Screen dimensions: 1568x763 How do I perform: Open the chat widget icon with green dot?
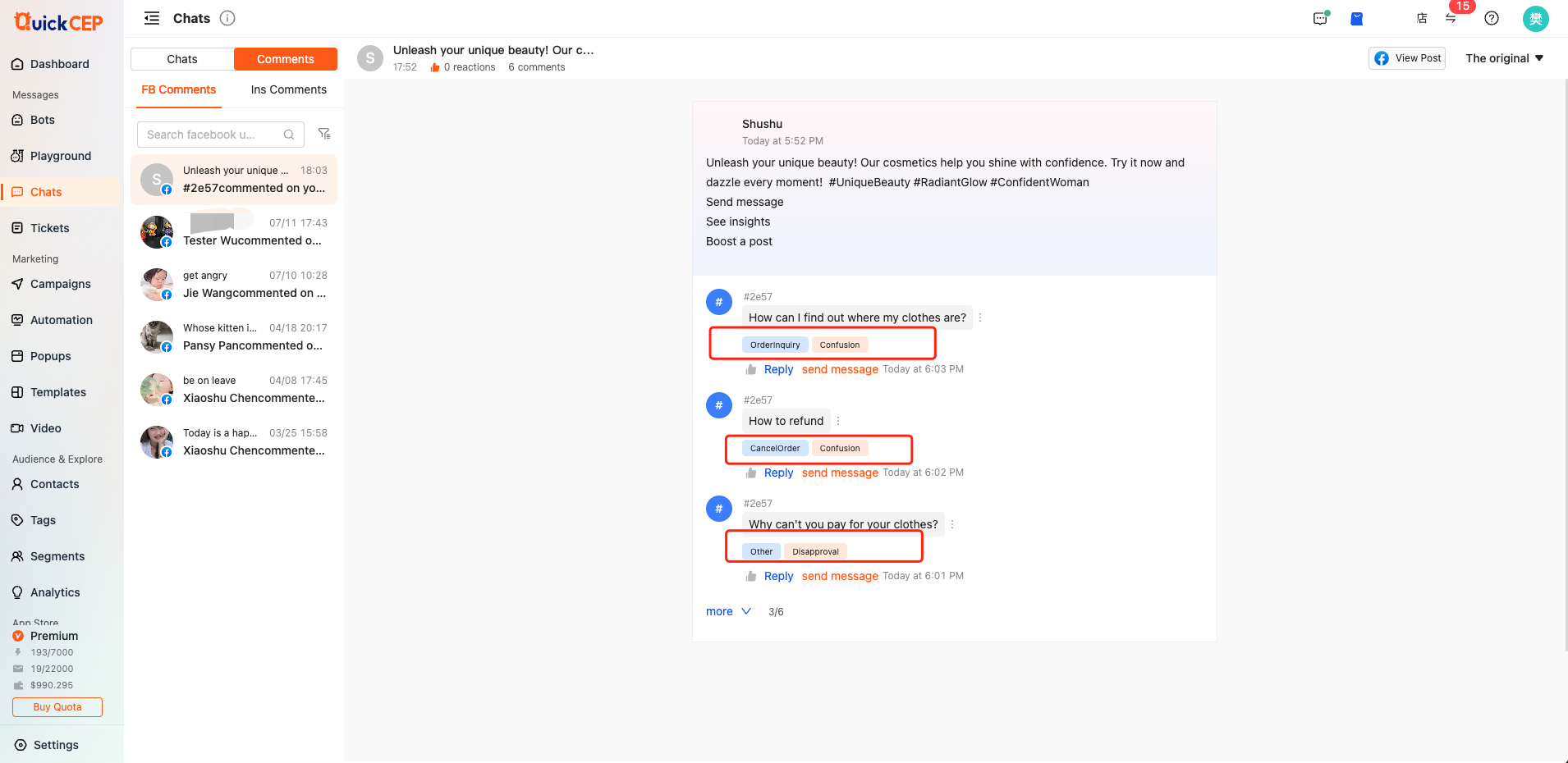1320,18
